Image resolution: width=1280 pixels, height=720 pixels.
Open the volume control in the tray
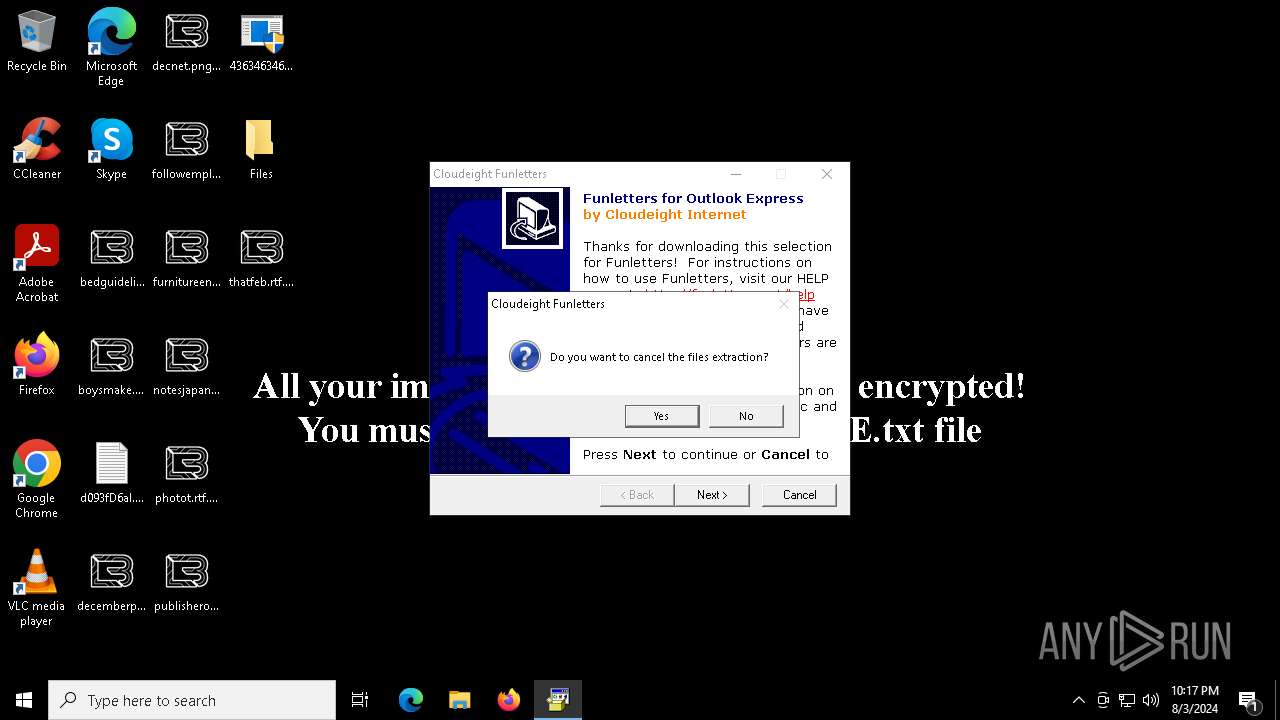tap(1151, 700)
